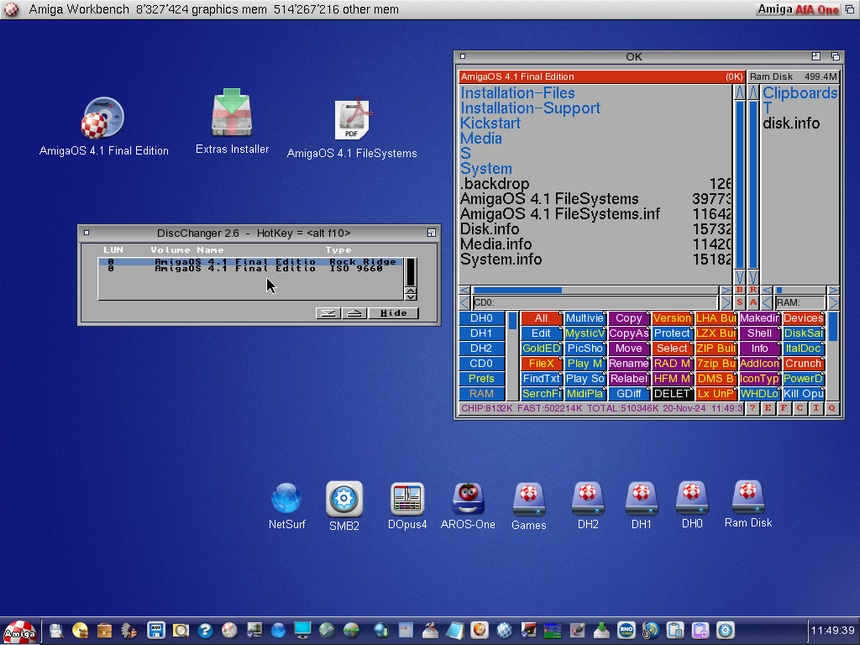The height and width of the screenshot is (645, 860).
Task: Open the AROS-One drive icon
Action: click(468, 499)
